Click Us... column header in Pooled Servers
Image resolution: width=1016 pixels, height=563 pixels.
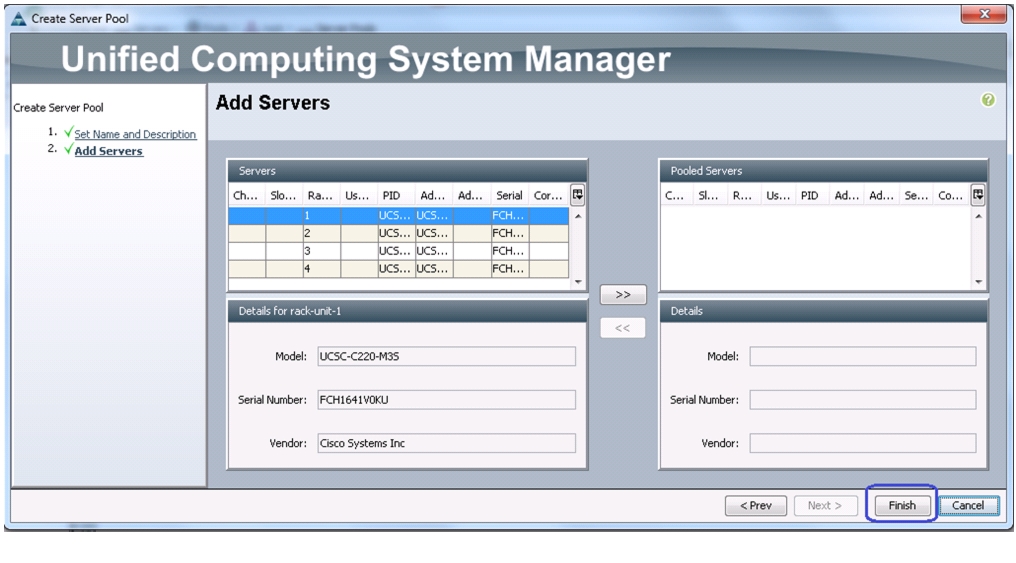(778, 195)
